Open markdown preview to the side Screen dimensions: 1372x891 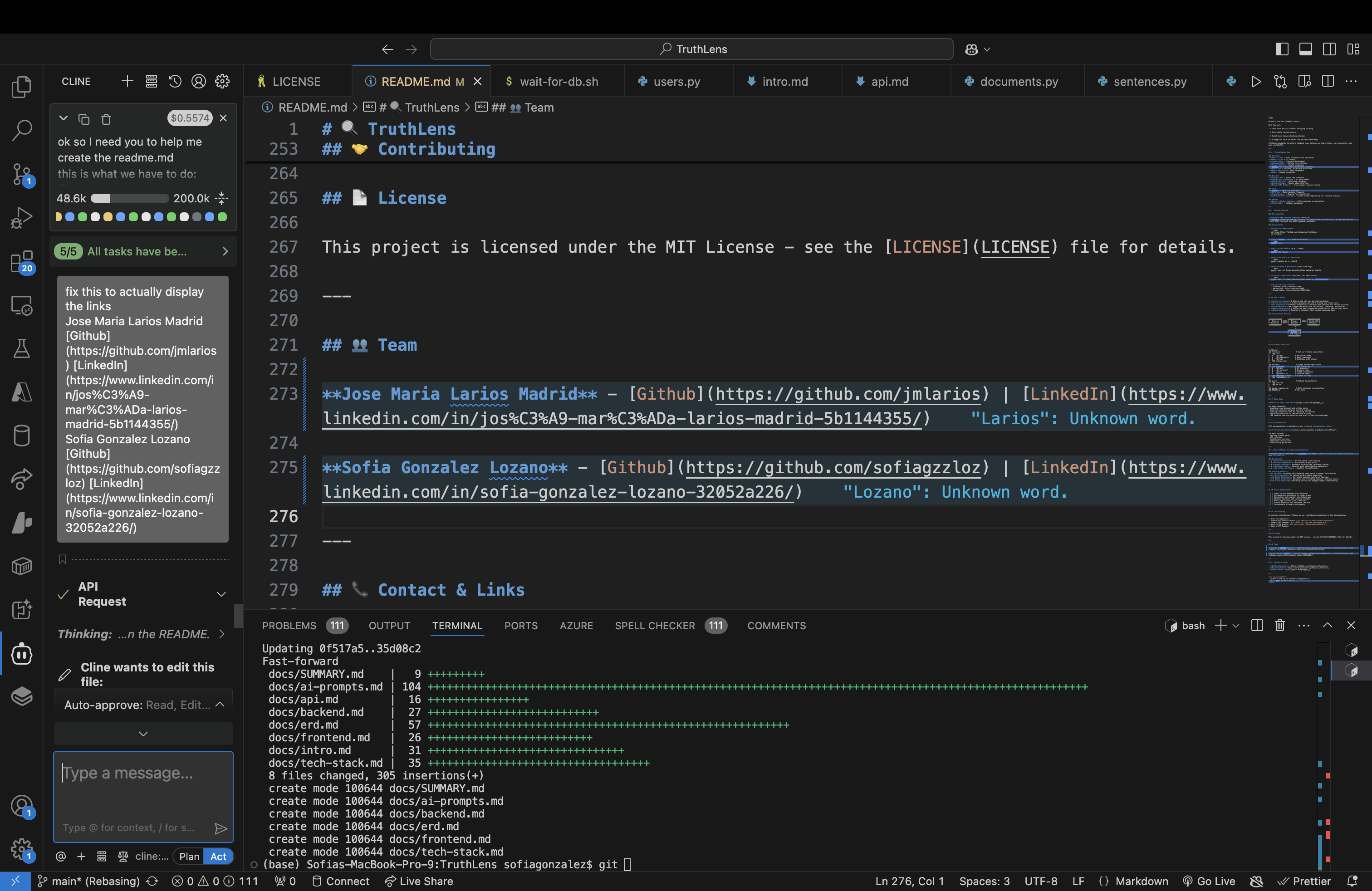coord(1304,81)
